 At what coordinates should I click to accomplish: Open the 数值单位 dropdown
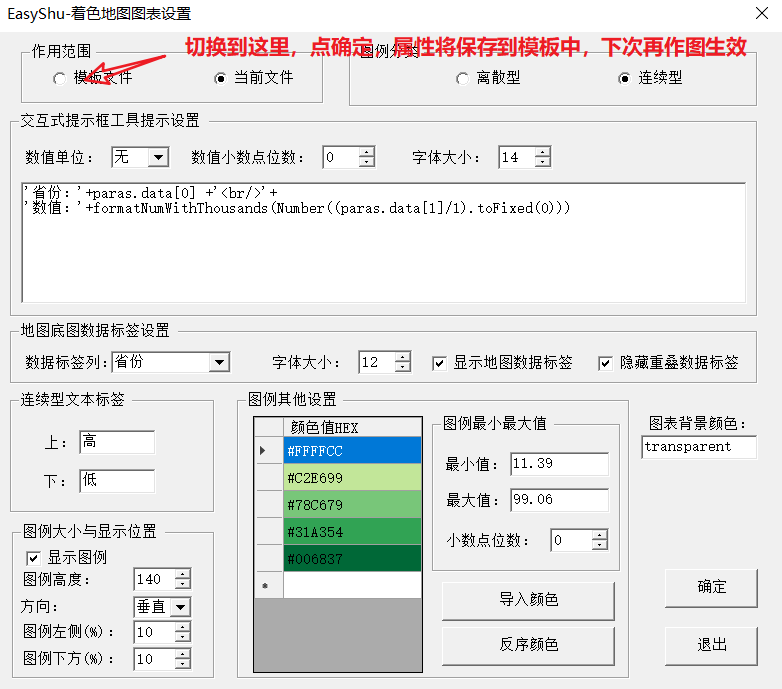158,158
